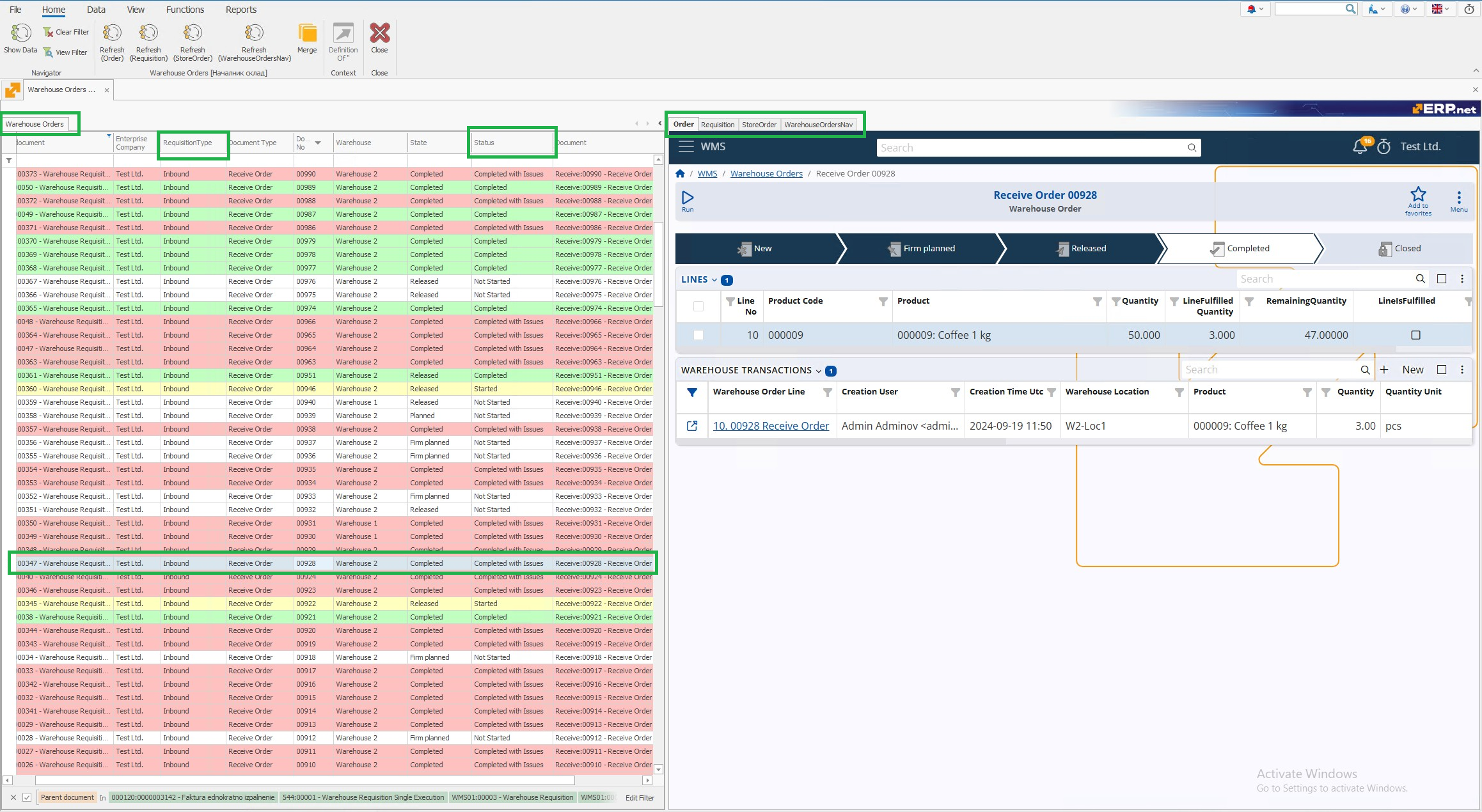Collapse the LINES section chevron
This screenshot has width=1482, height=812.
pyautogui.click(x=714, y=280)
